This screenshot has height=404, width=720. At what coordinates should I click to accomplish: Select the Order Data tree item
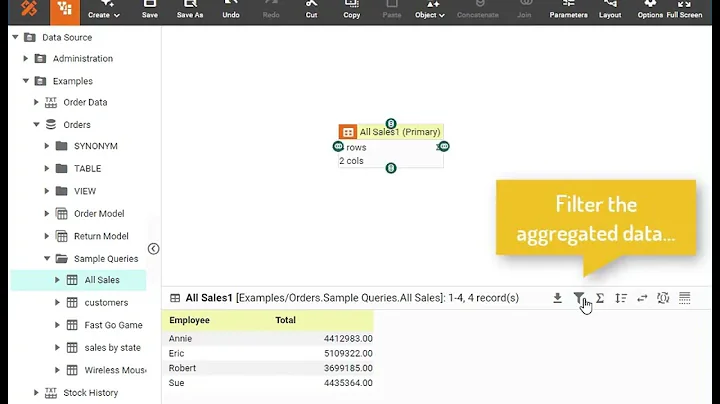[x=85, y=102]
